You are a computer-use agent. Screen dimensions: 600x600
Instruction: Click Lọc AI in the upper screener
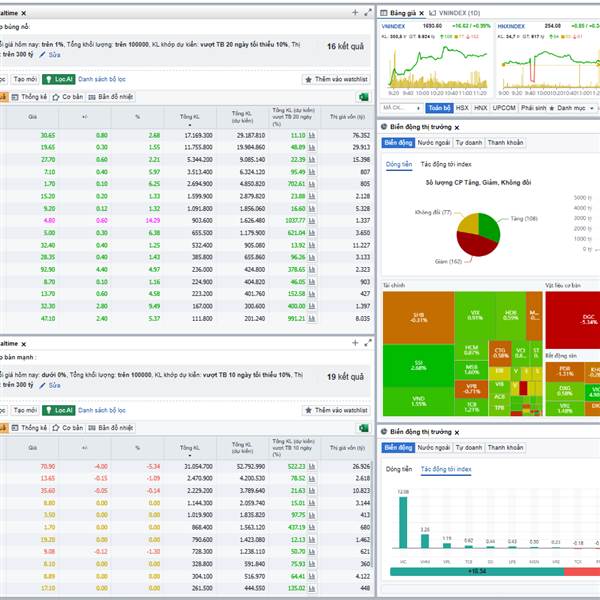tap(59, 78)
